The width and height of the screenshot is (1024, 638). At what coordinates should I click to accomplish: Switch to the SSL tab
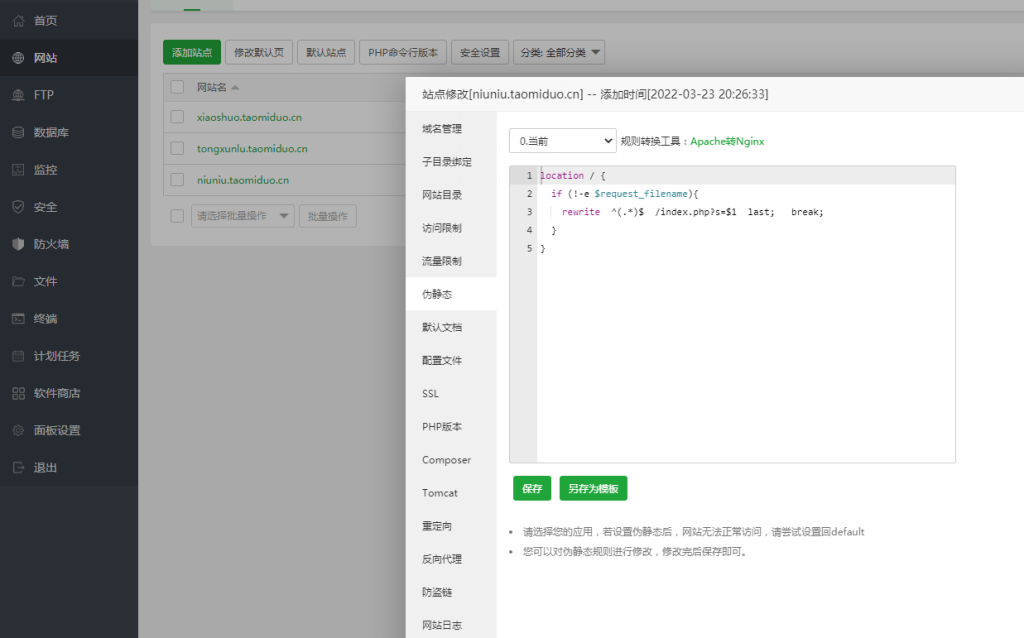(x=430, y=394)
